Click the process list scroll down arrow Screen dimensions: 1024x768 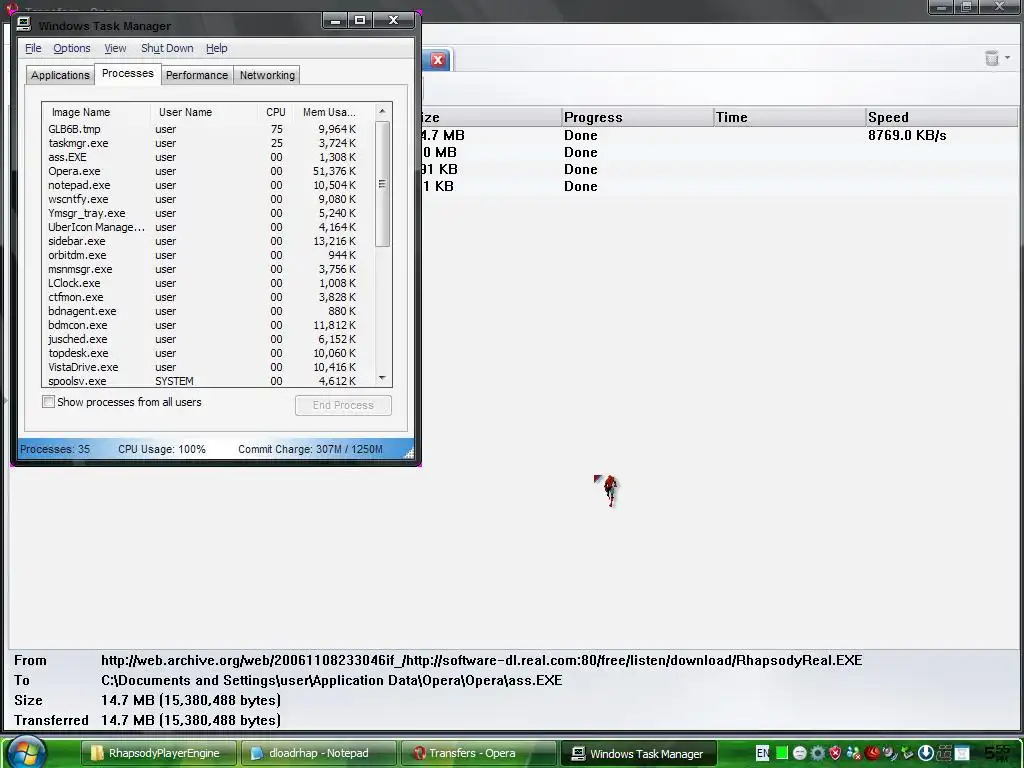(383, 378)
